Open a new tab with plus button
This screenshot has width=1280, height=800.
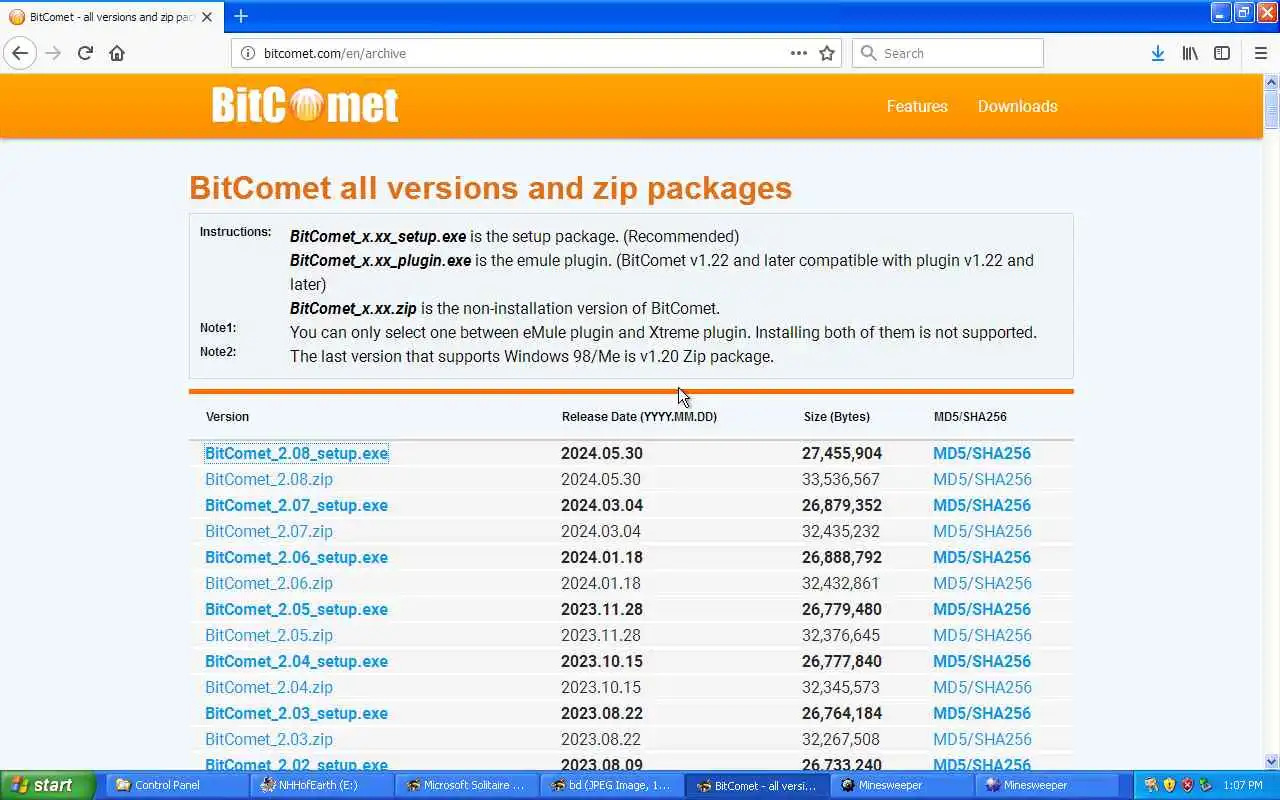(x=241, y=16)
